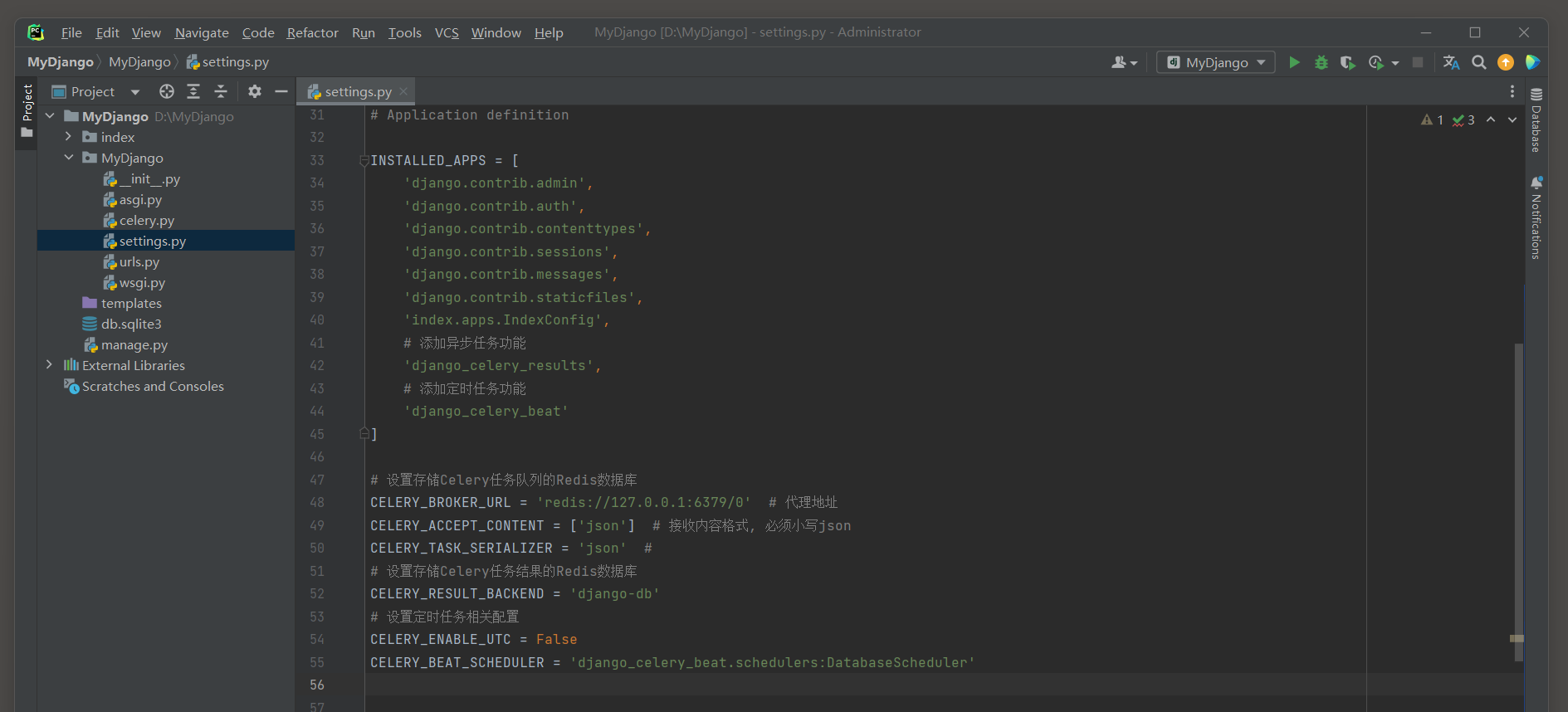Select templates folder
Screen dimensions: 1568x712
click(x=122, y=303)
